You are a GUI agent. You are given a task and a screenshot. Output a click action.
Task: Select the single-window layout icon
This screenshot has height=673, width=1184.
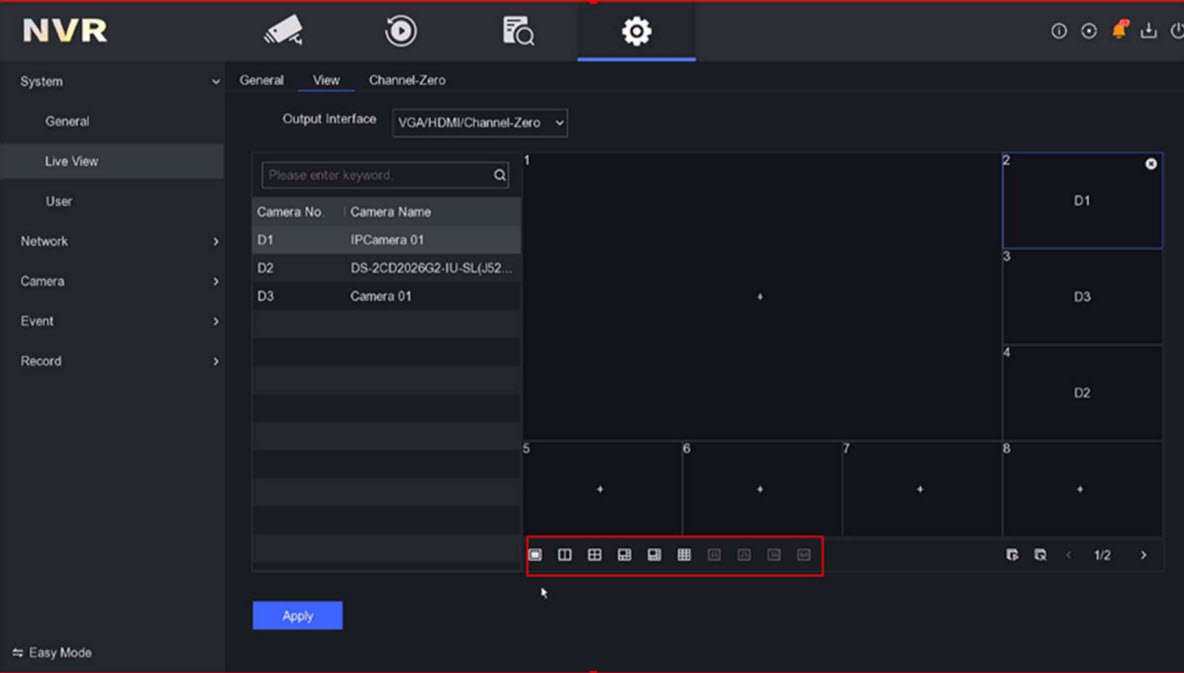coord(535,555)
